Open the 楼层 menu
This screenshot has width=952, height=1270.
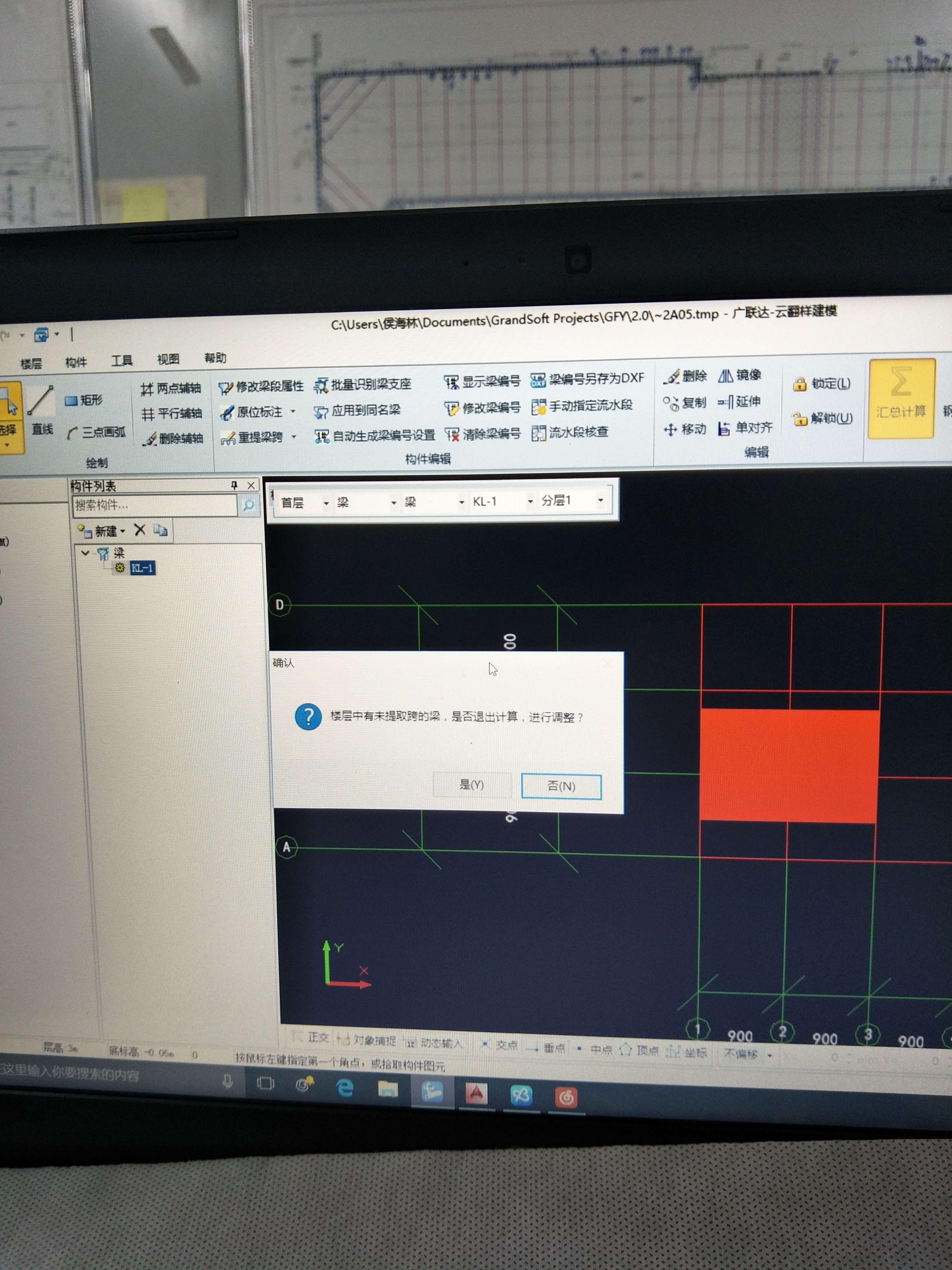pos(31,364)
